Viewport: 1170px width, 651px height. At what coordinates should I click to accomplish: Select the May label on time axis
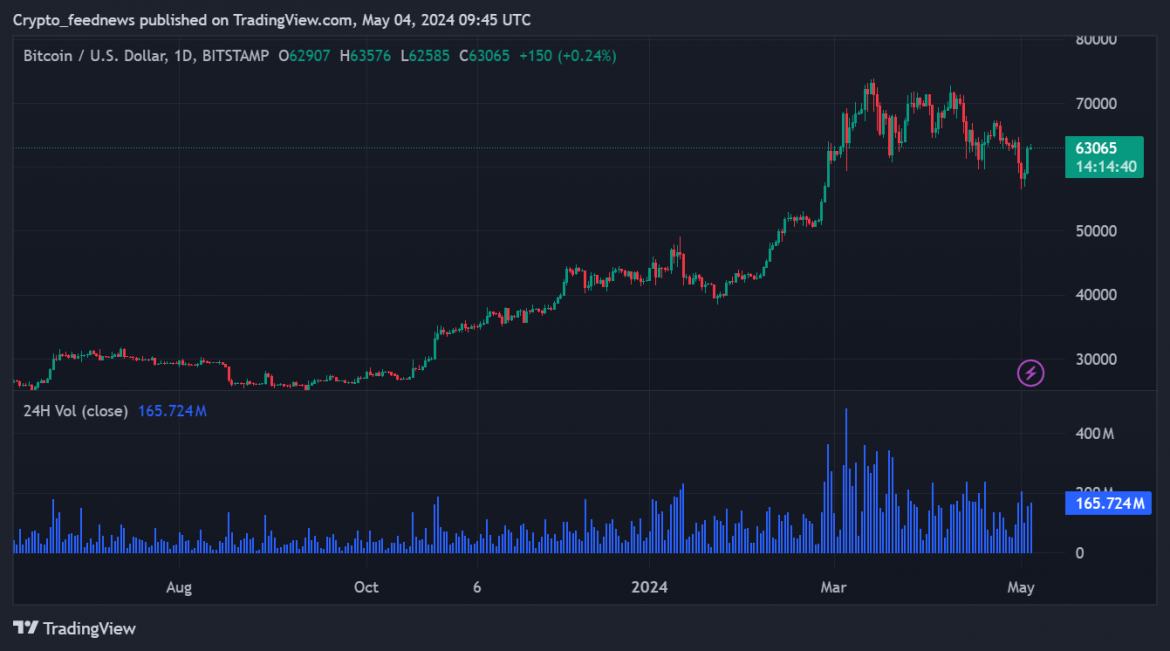point(1021,587)
